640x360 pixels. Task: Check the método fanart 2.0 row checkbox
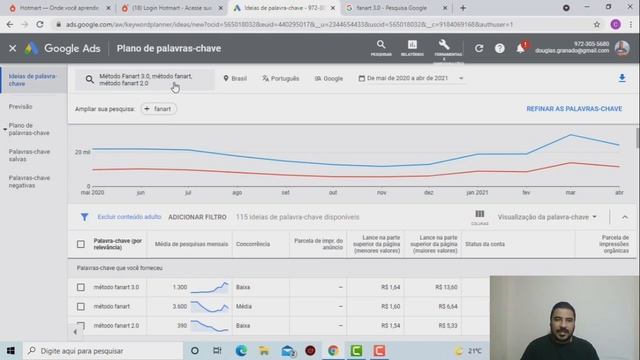pyautogui.click(x=81, y=326)
